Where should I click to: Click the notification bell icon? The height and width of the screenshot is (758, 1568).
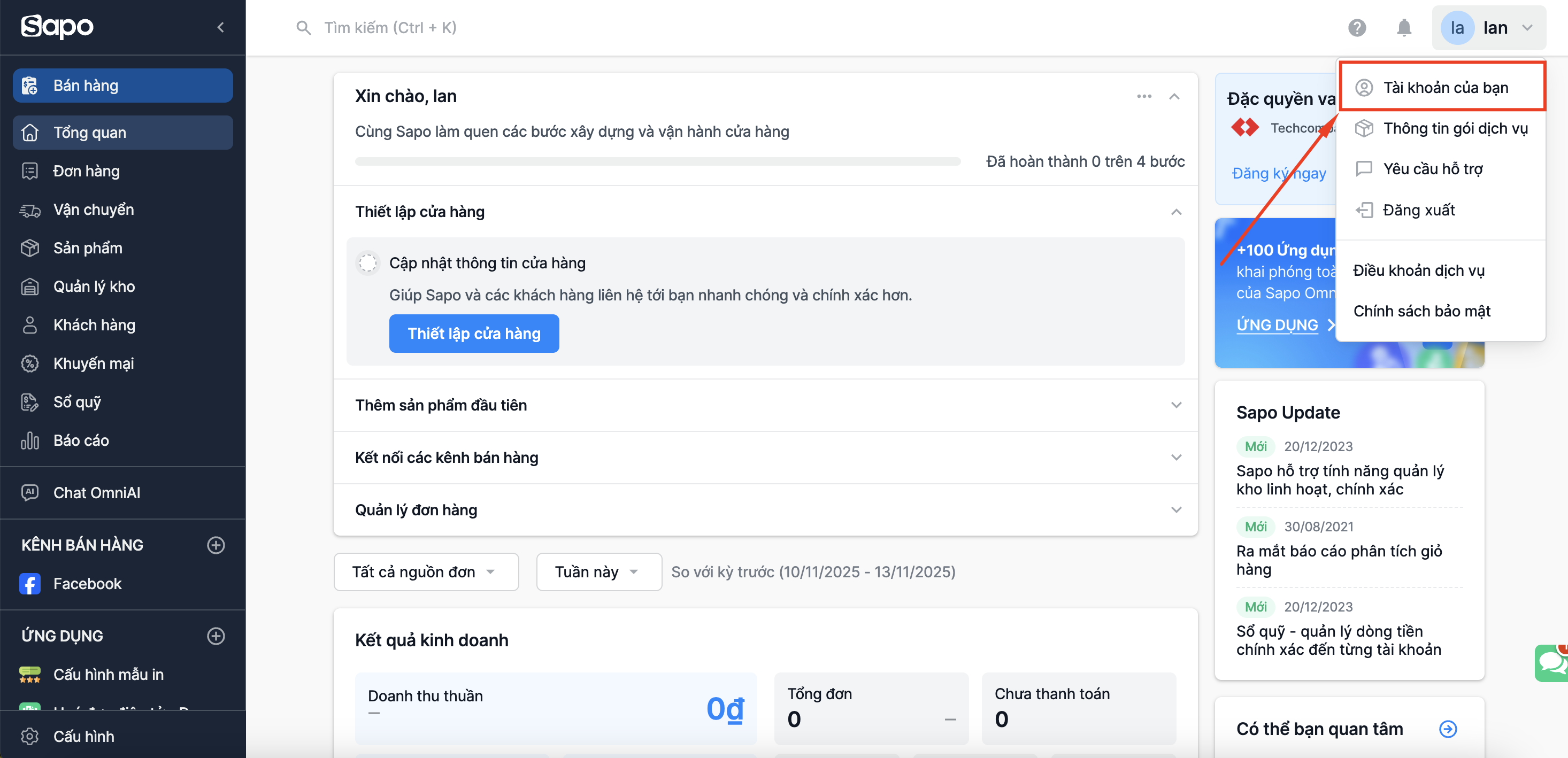[1403, 27]
